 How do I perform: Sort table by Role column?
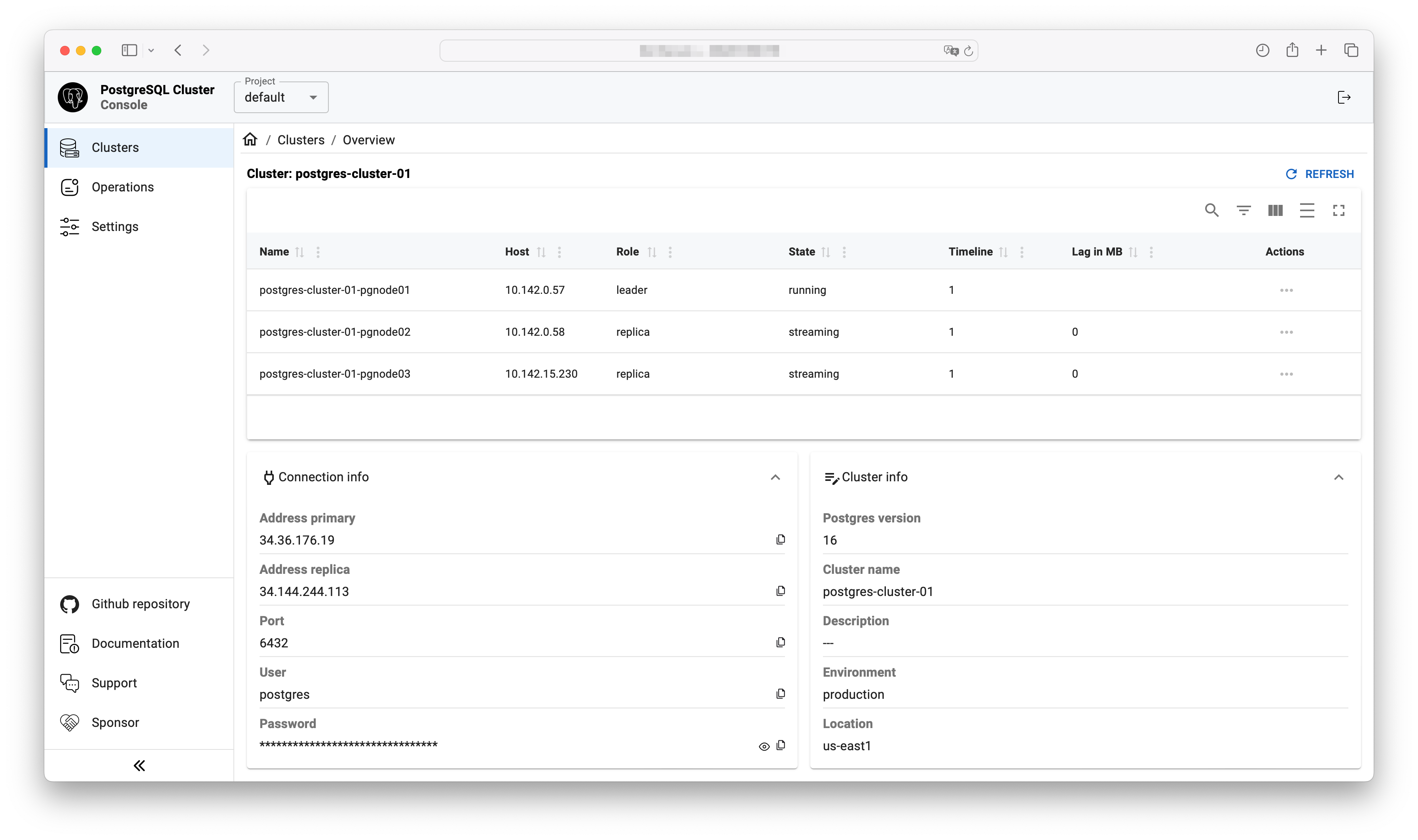pos(652,252)
